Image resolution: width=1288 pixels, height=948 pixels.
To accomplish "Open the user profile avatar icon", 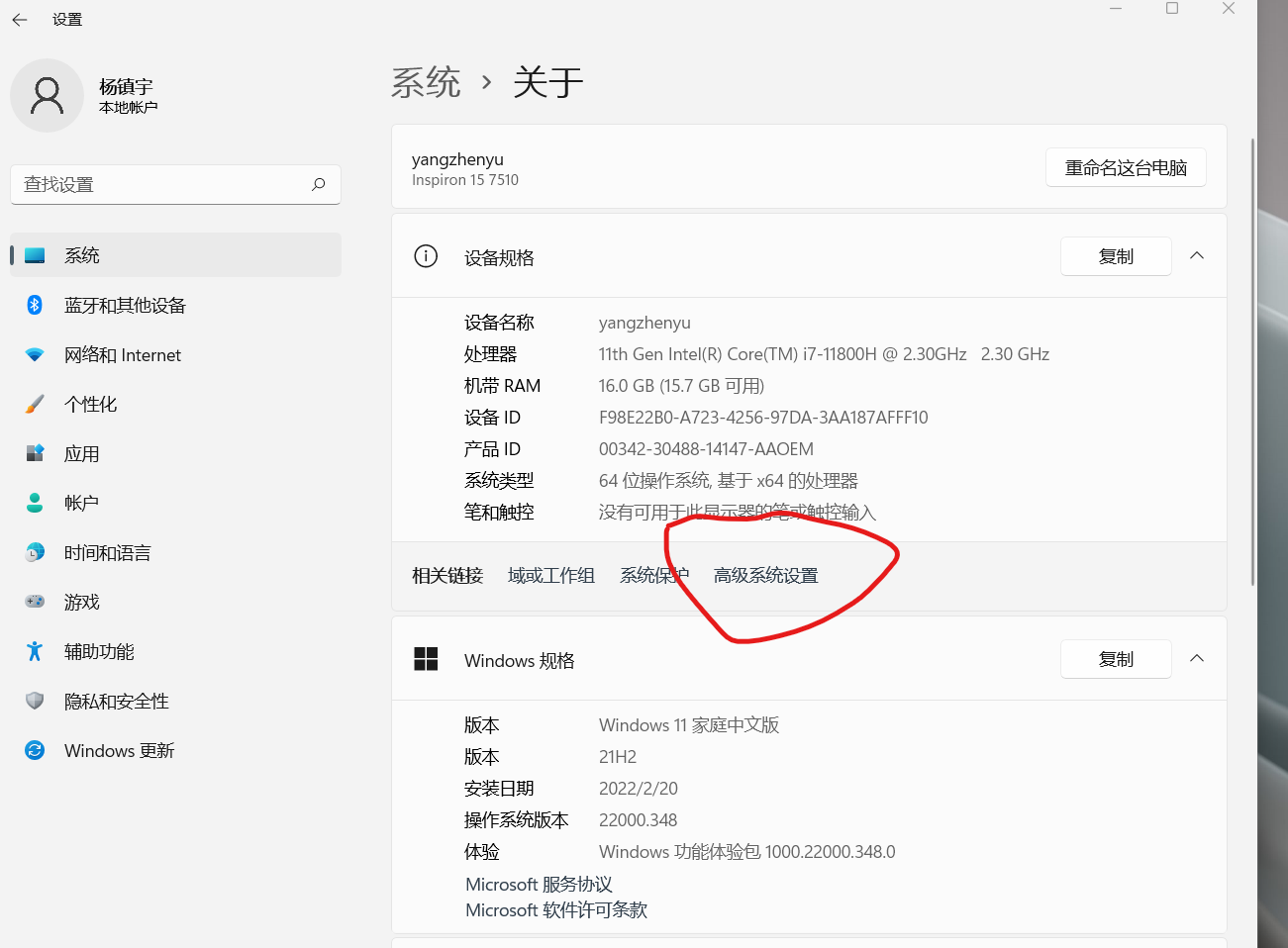I will [x=47, y=95].
